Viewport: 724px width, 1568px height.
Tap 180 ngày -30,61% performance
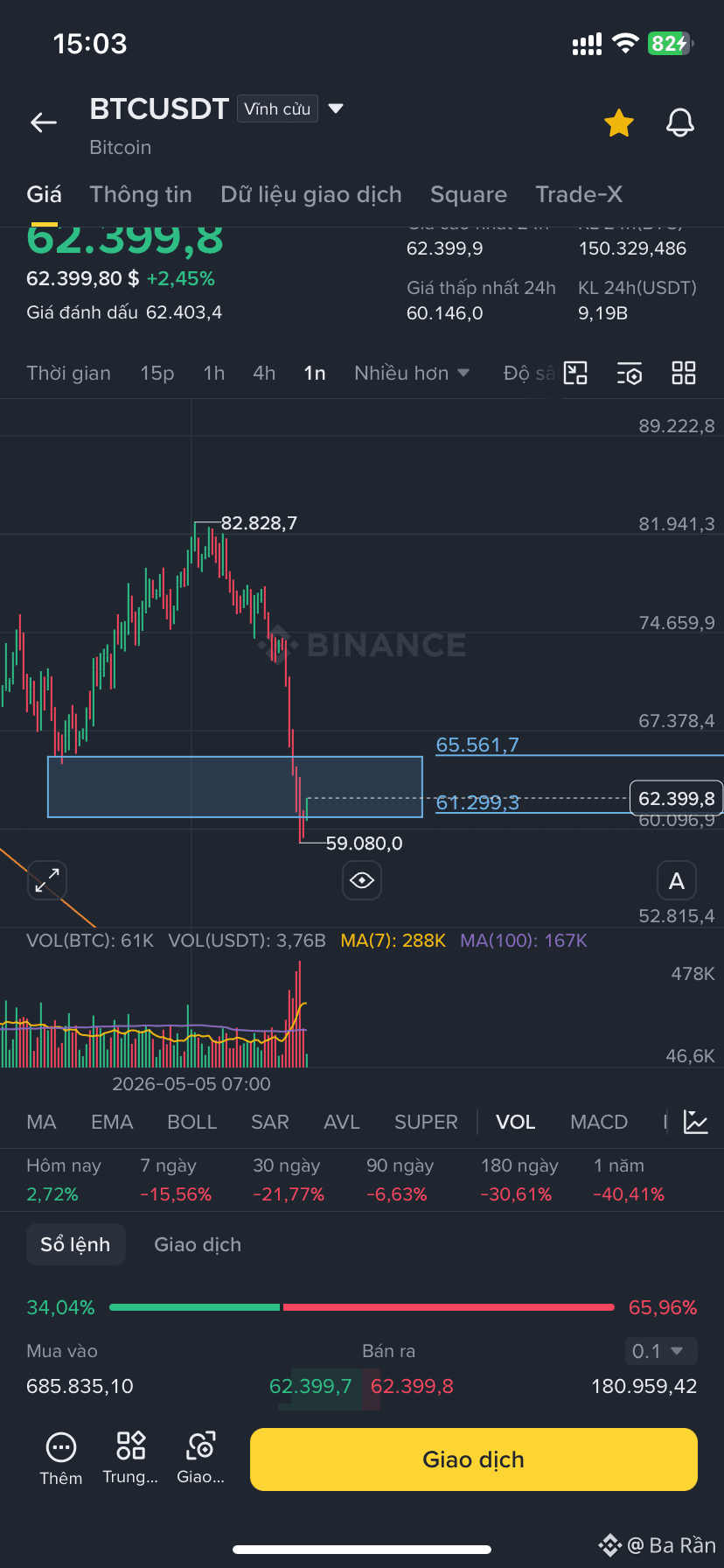519,1179
